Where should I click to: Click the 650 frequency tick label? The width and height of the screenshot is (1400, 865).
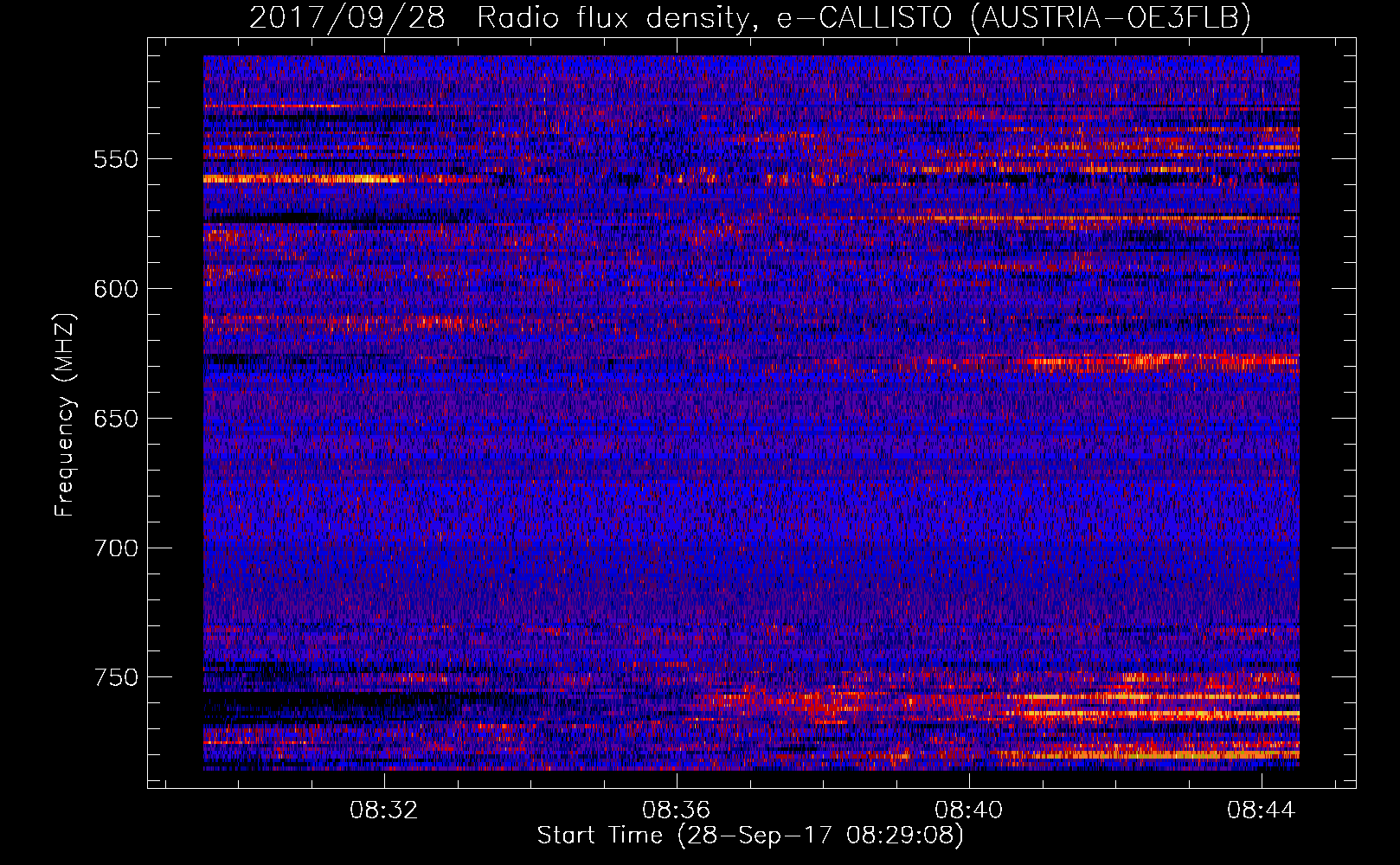(x=116, y=419)
